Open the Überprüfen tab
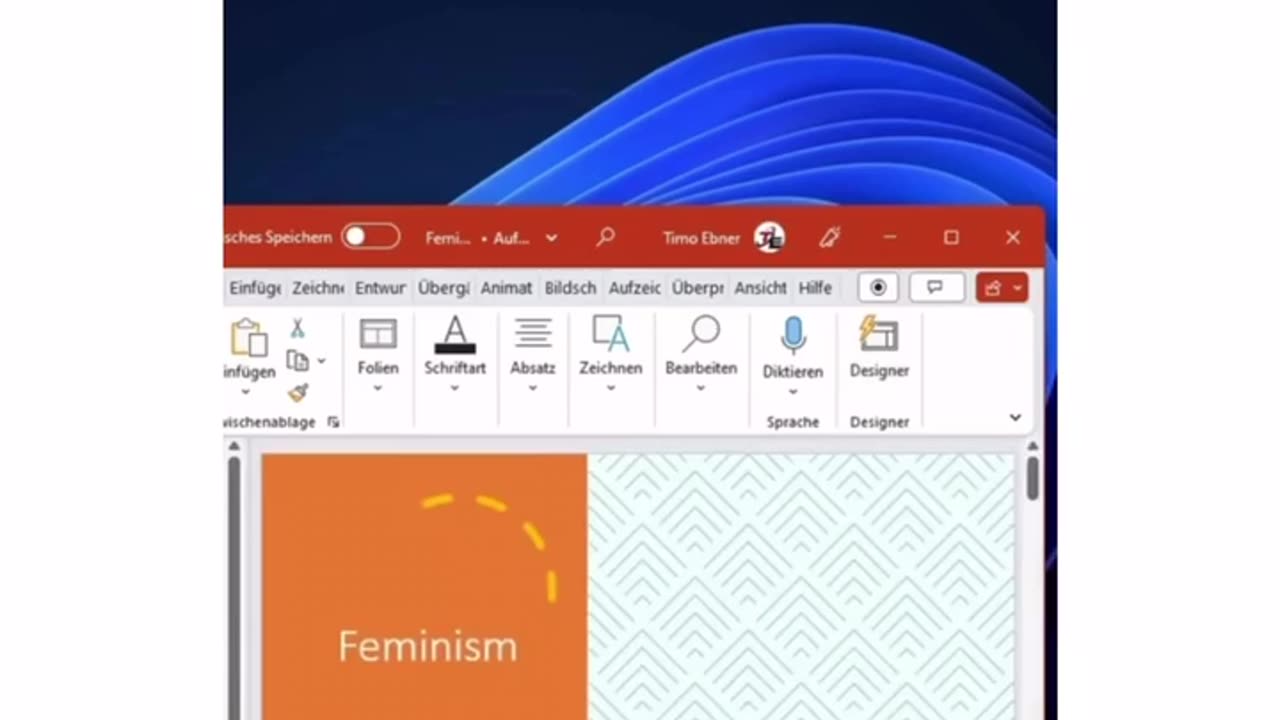Viewport: 1280px width, 720px height. [x=697, y=288]
